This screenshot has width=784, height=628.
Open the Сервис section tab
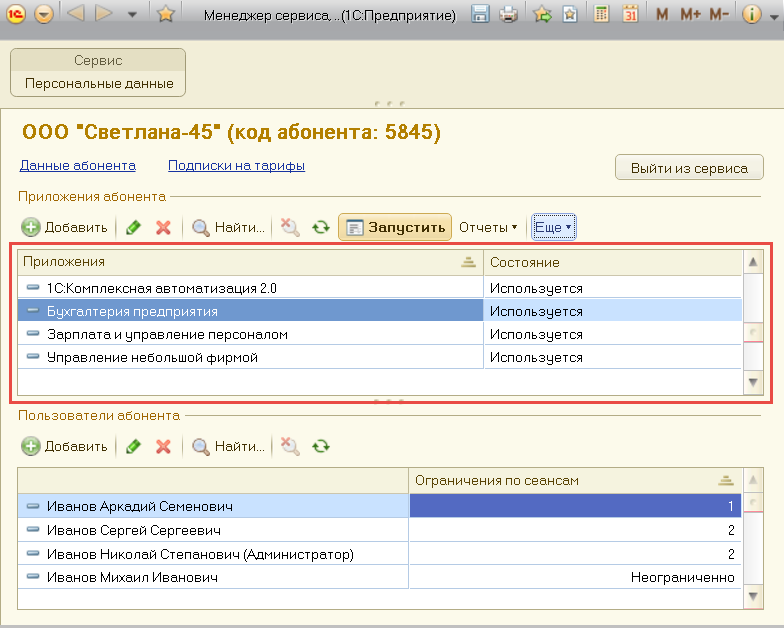pyautogui.click(x=98, y=60)
